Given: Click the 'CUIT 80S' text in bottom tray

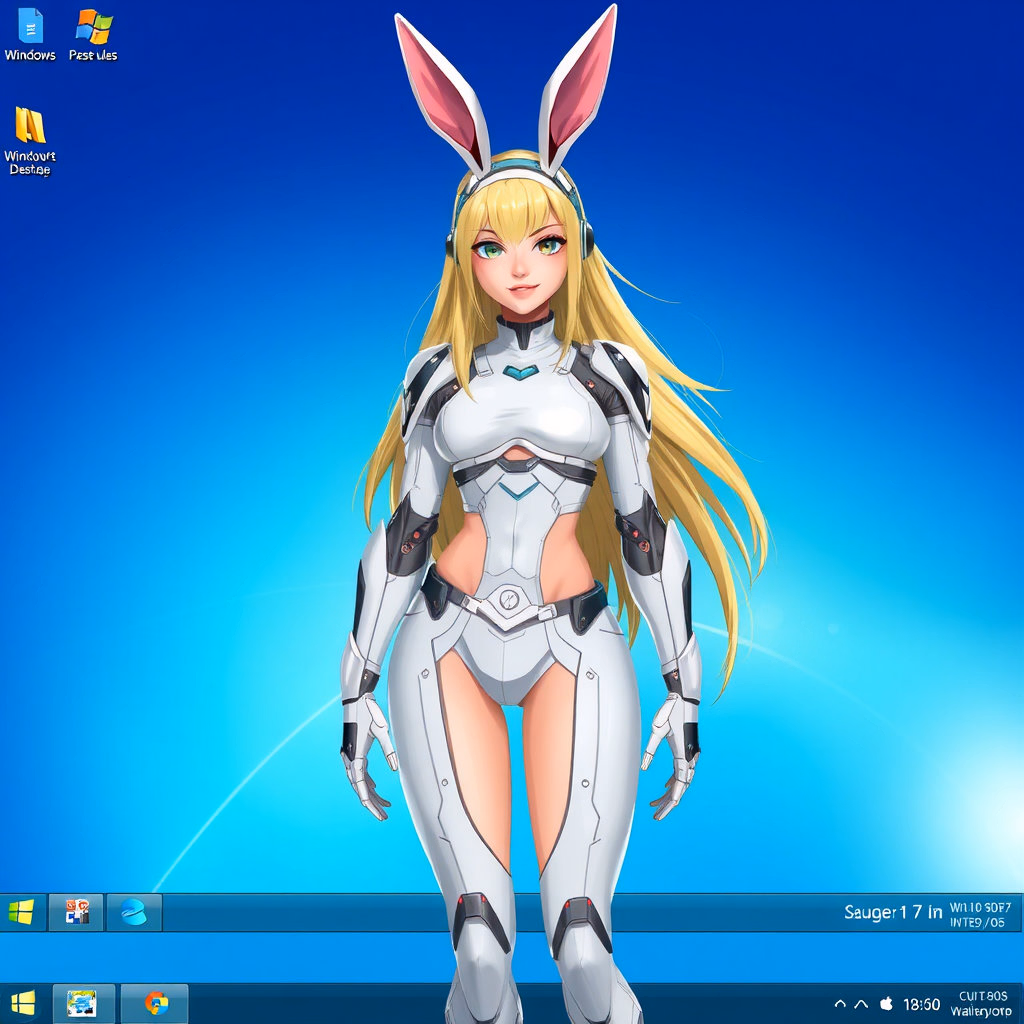Looking at the screenshot, I should click(x=982, y=996).
